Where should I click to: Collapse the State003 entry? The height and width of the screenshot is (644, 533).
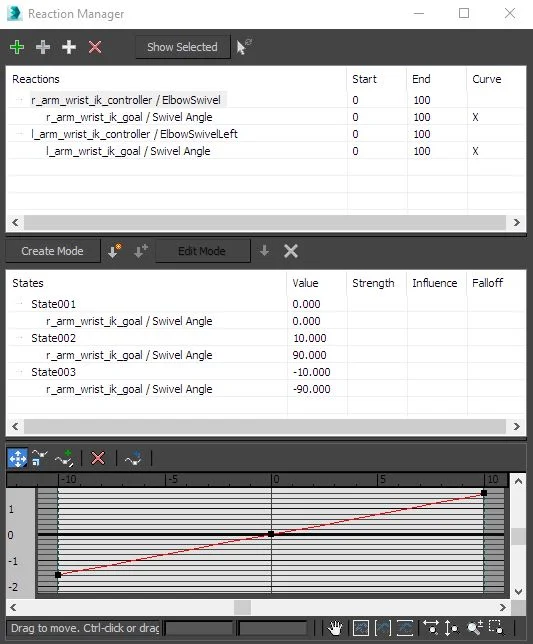(19, 372)
